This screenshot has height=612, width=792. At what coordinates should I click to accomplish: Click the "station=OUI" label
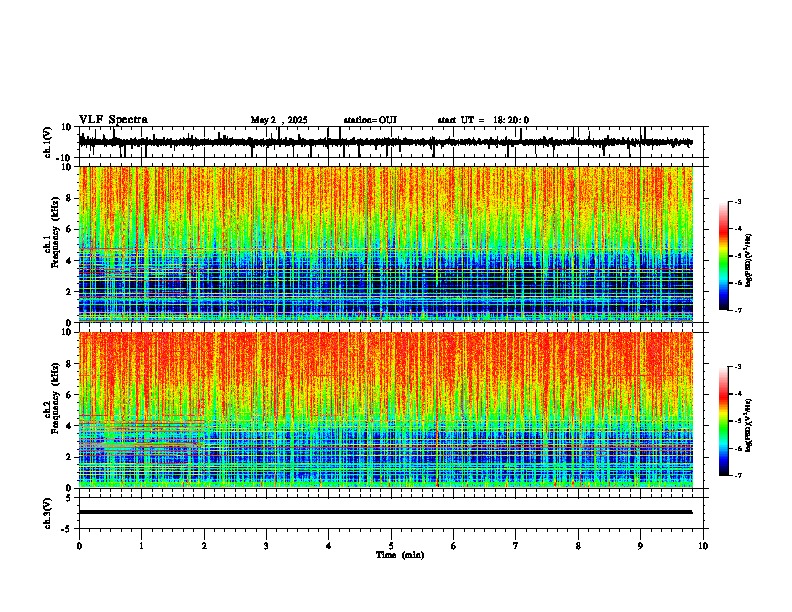tap(370, 120)
